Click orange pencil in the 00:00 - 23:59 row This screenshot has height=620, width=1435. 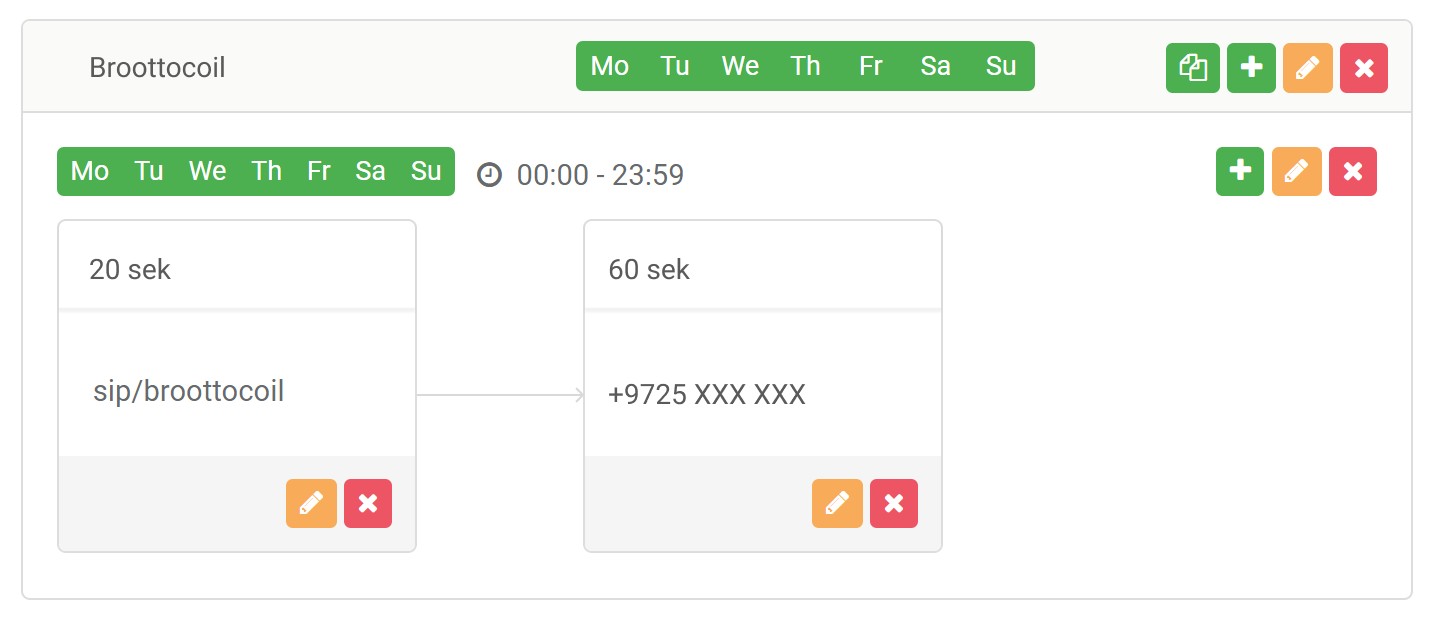point(1296,171)
